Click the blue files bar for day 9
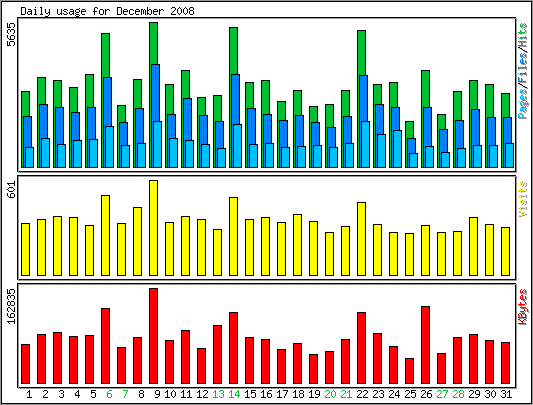The image size is (533, 405). point(155,92)
